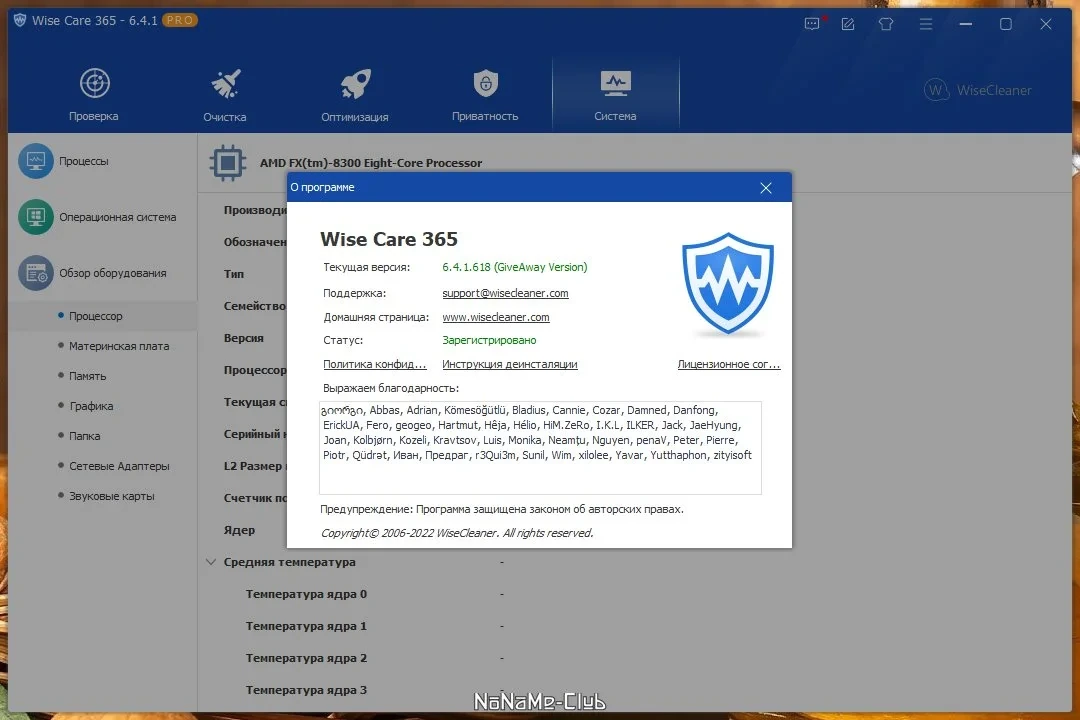Screen dimensions: 1080x720
Task: Click the WiseCleaner logo
Action: point(977,90)
